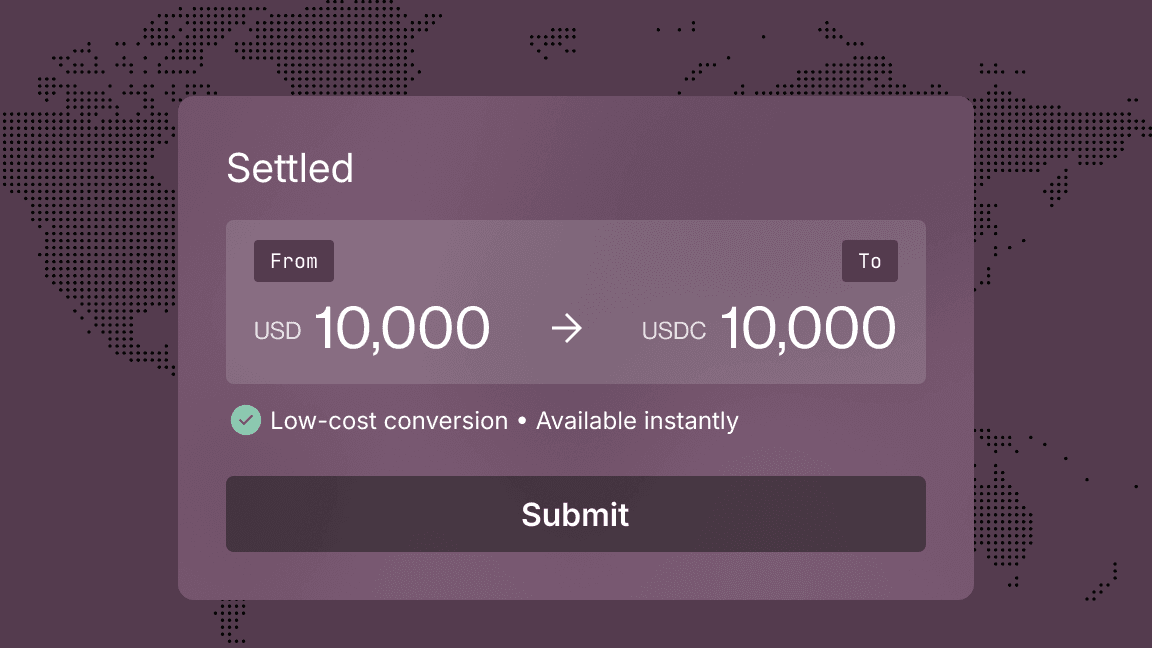Click the Available instantly text
The image size is (1152, 648).
click(x=637, y=421)
